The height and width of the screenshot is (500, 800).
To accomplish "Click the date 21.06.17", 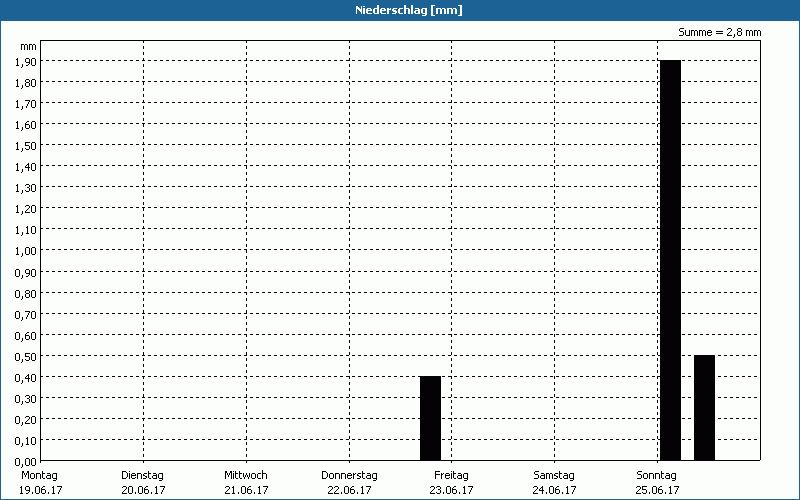I will point(246,490).
